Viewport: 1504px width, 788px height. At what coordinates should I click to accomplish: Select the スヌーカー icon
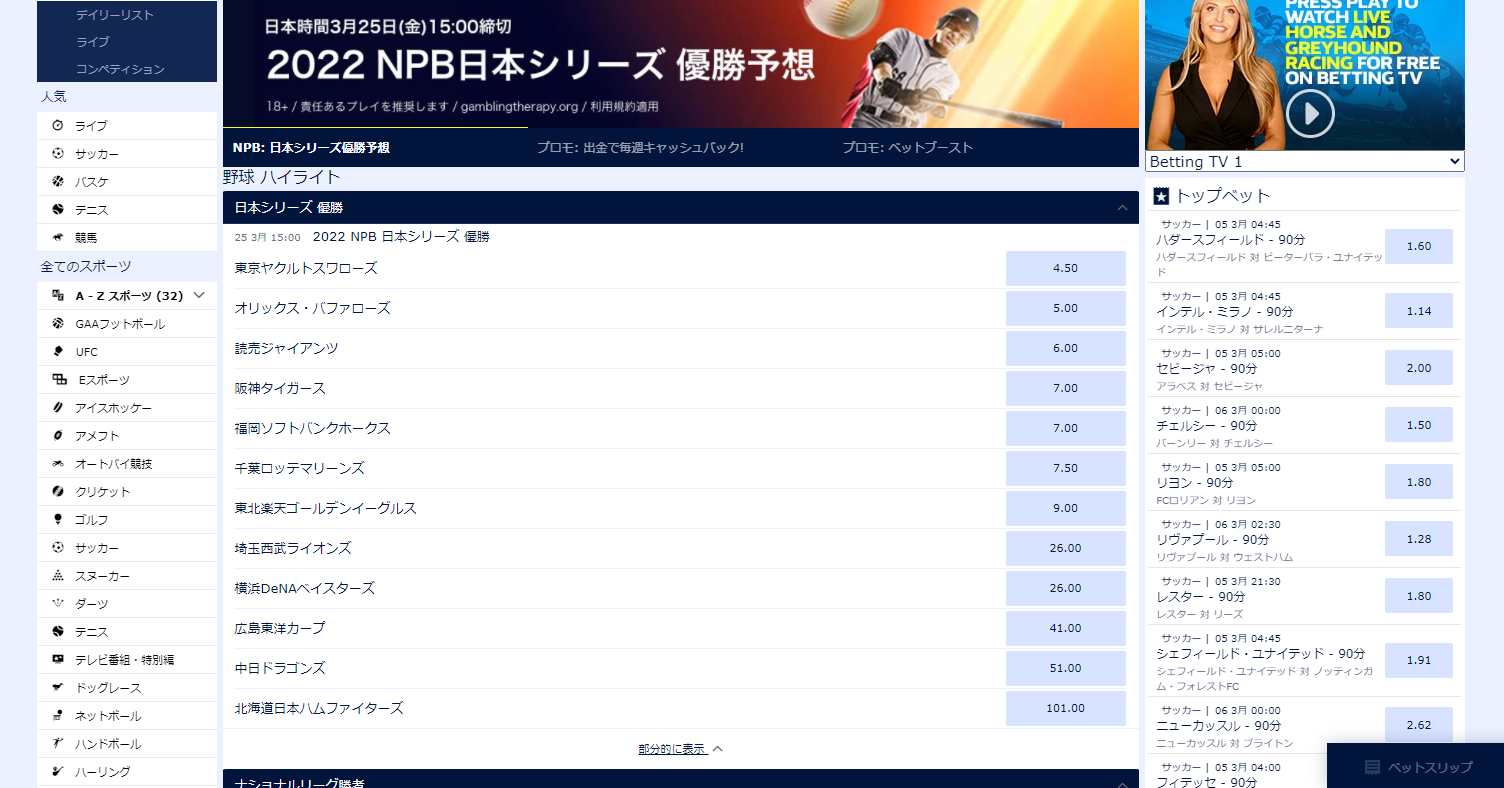click(x=57, y=576)
